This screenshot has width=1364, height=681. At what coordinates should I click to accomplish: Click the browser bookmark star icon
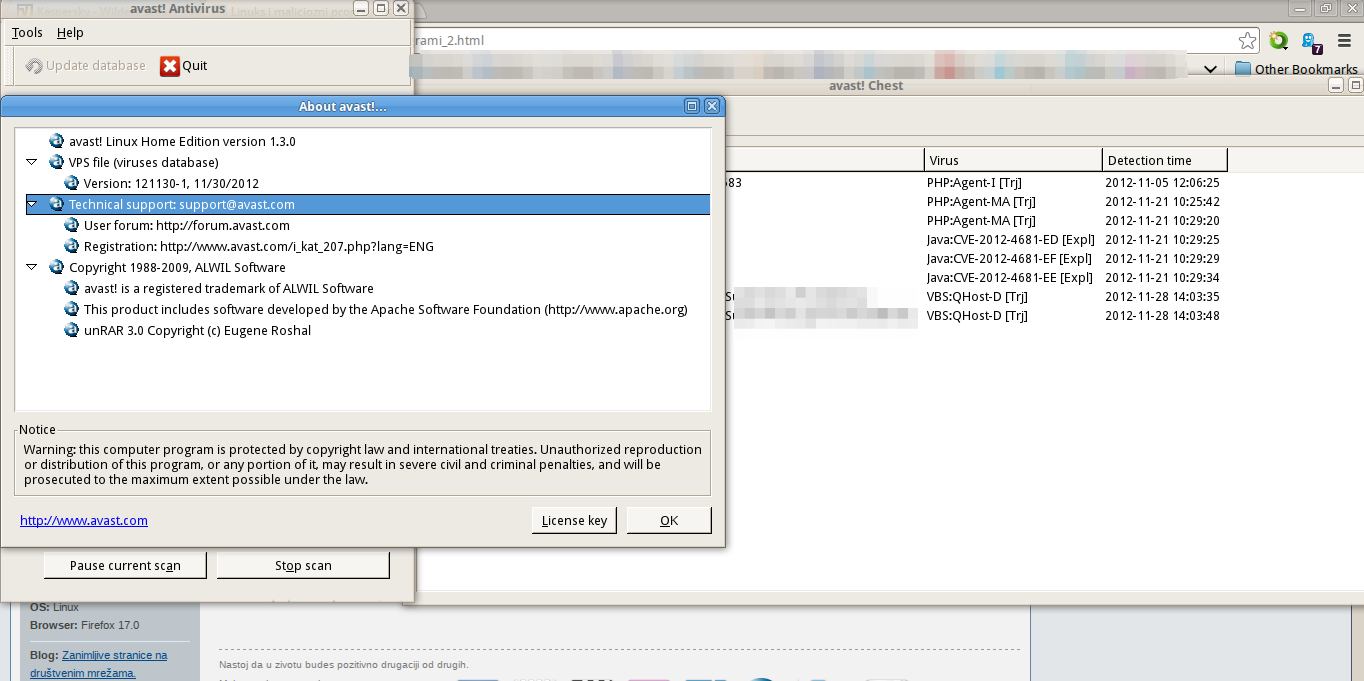(1247, 41)
